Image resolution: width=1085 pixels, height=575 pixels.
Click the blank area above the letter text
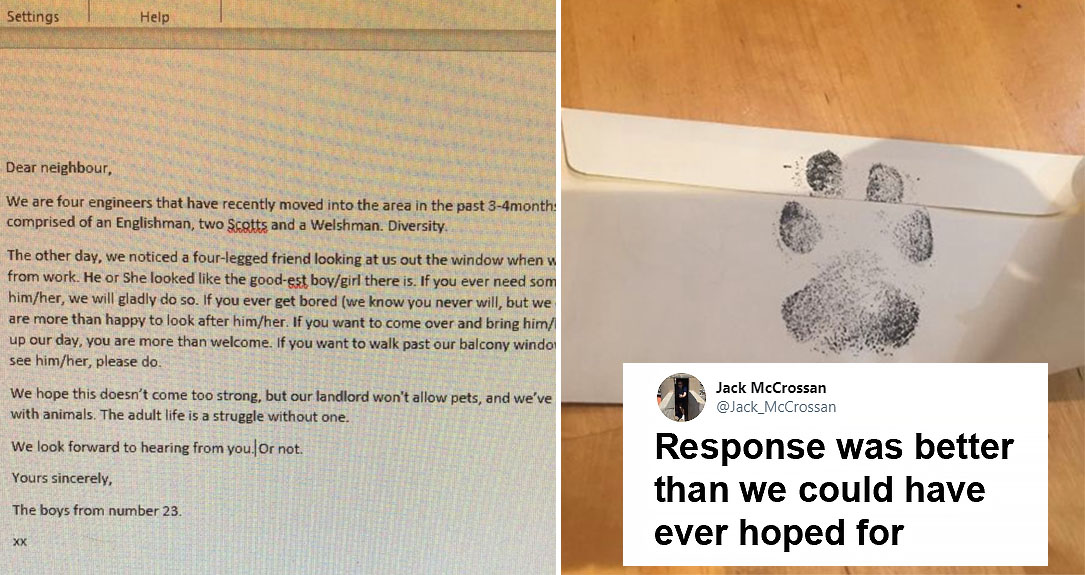click(x=277, y=104)
